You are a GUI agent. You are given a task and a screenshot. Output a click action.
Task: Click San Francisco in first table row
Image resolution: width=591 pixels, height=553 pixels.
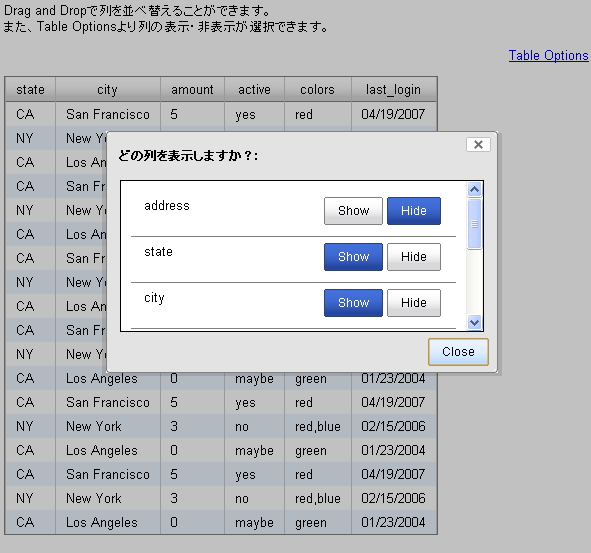tap(108, 114)
